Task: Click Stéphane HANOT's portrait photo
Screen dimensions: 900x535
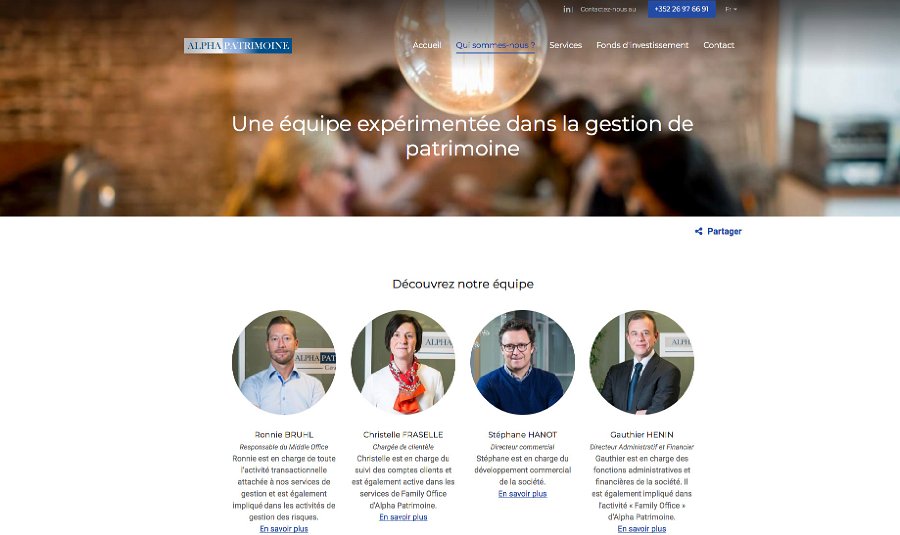Action: 522,362
